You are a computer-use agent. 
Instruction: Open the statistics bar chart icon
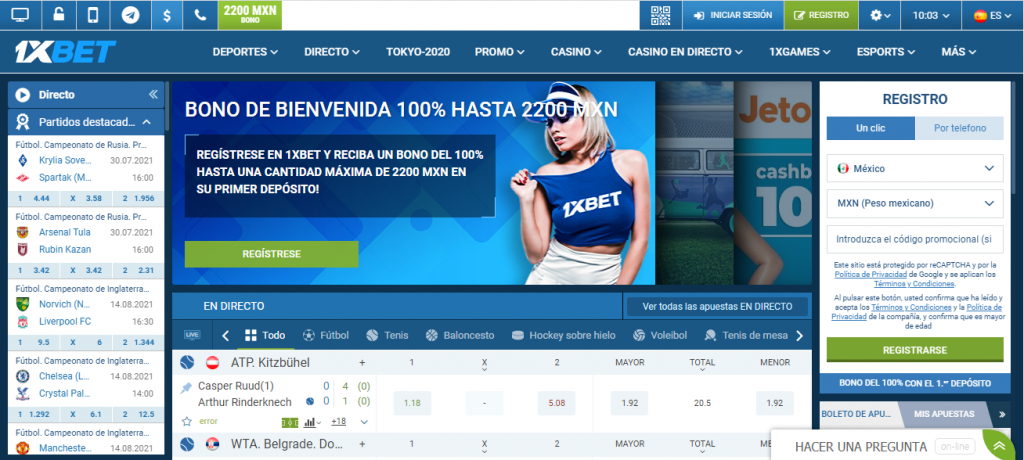(x=313, y=422)
